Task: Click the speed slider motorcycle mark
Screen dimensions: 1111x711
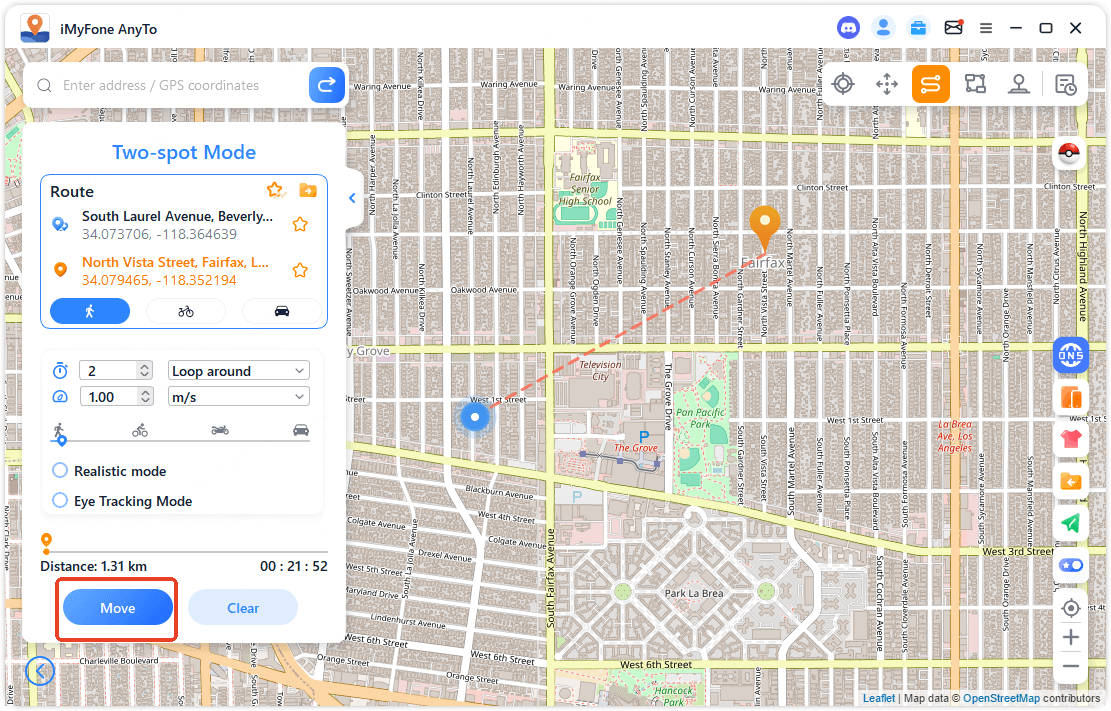Action: [x=220, y=430]
